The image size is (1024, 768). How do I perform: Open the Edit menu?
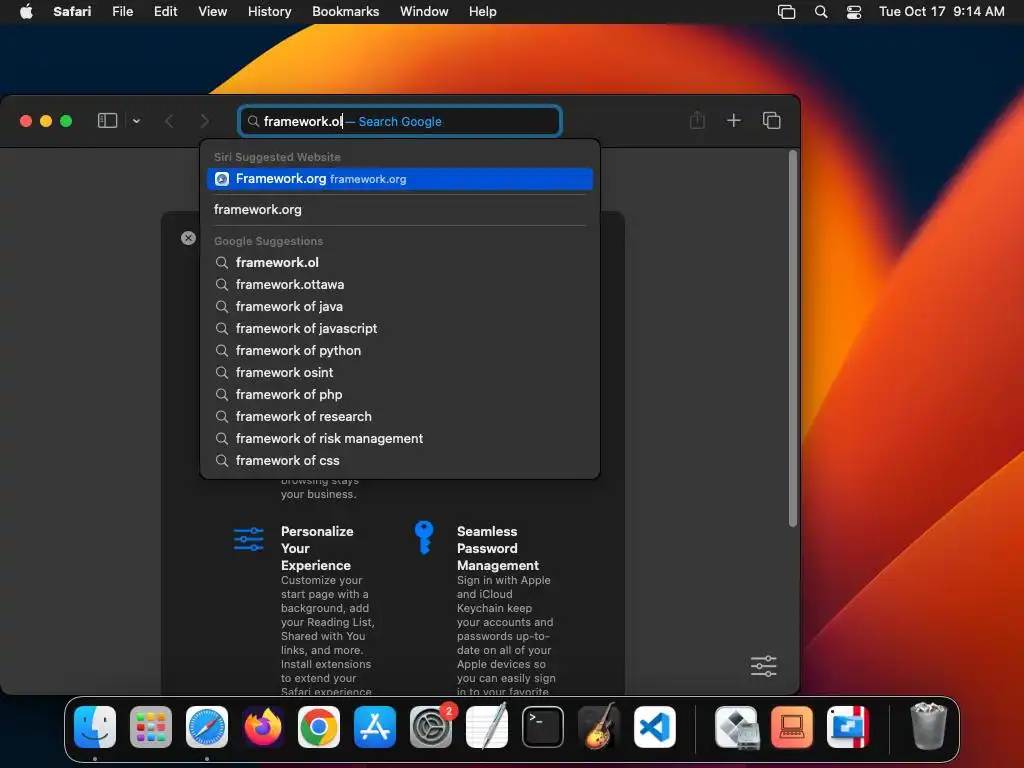pos(165,12)
